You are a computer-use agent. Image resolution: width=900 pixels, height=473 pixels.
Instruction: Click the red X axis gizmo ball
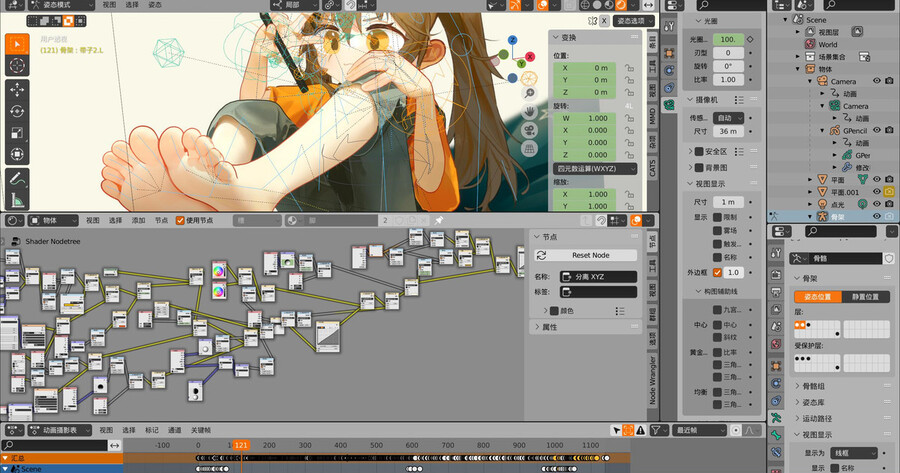(530, 57)
